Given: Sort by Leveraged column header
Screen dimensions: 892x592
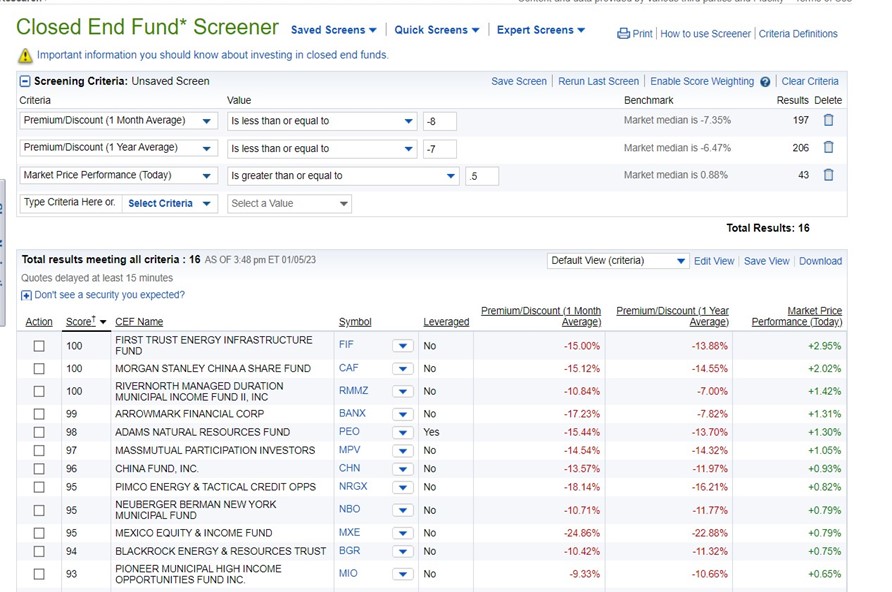Looking at the screenshot, I should (446, 322).
